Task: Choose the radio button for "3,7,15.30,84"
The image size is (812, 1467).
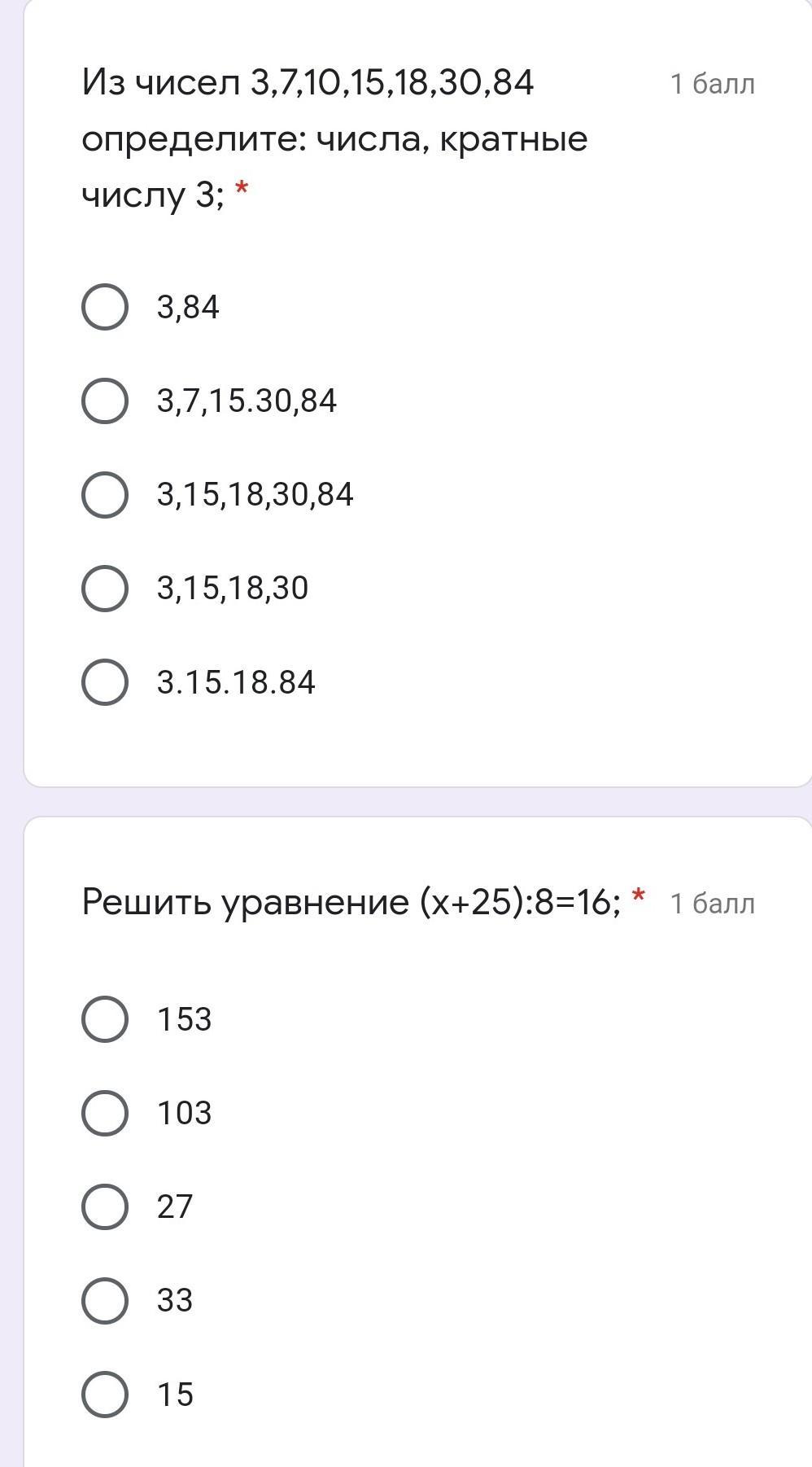Action: tap(105, 401)
